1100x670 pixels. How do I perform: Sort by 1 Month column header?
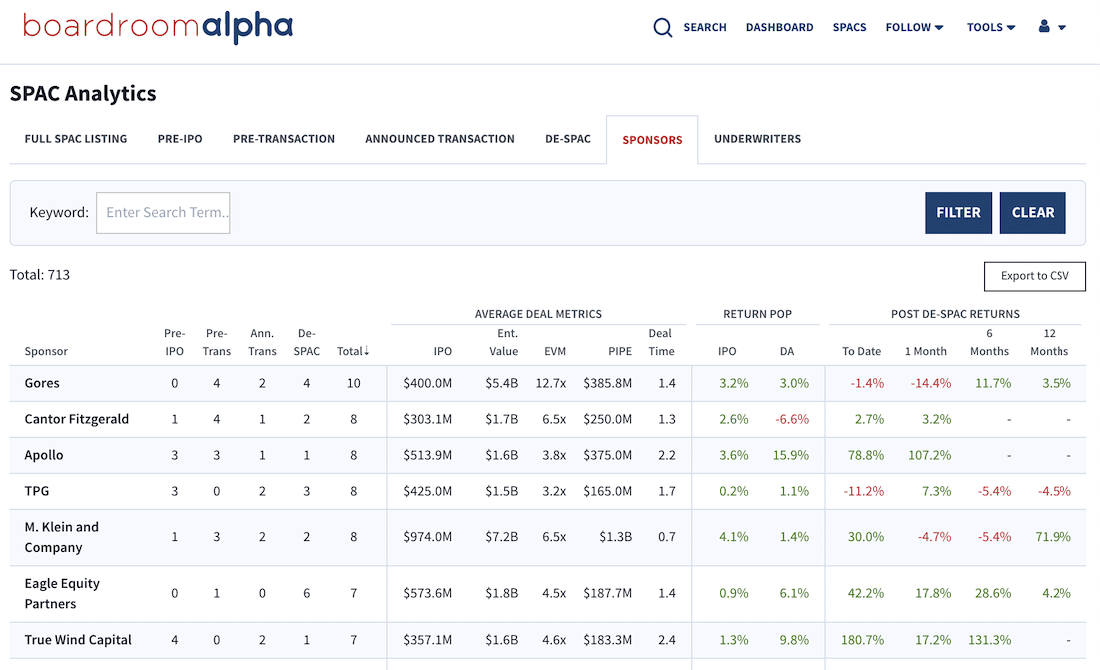coord(925,351)
